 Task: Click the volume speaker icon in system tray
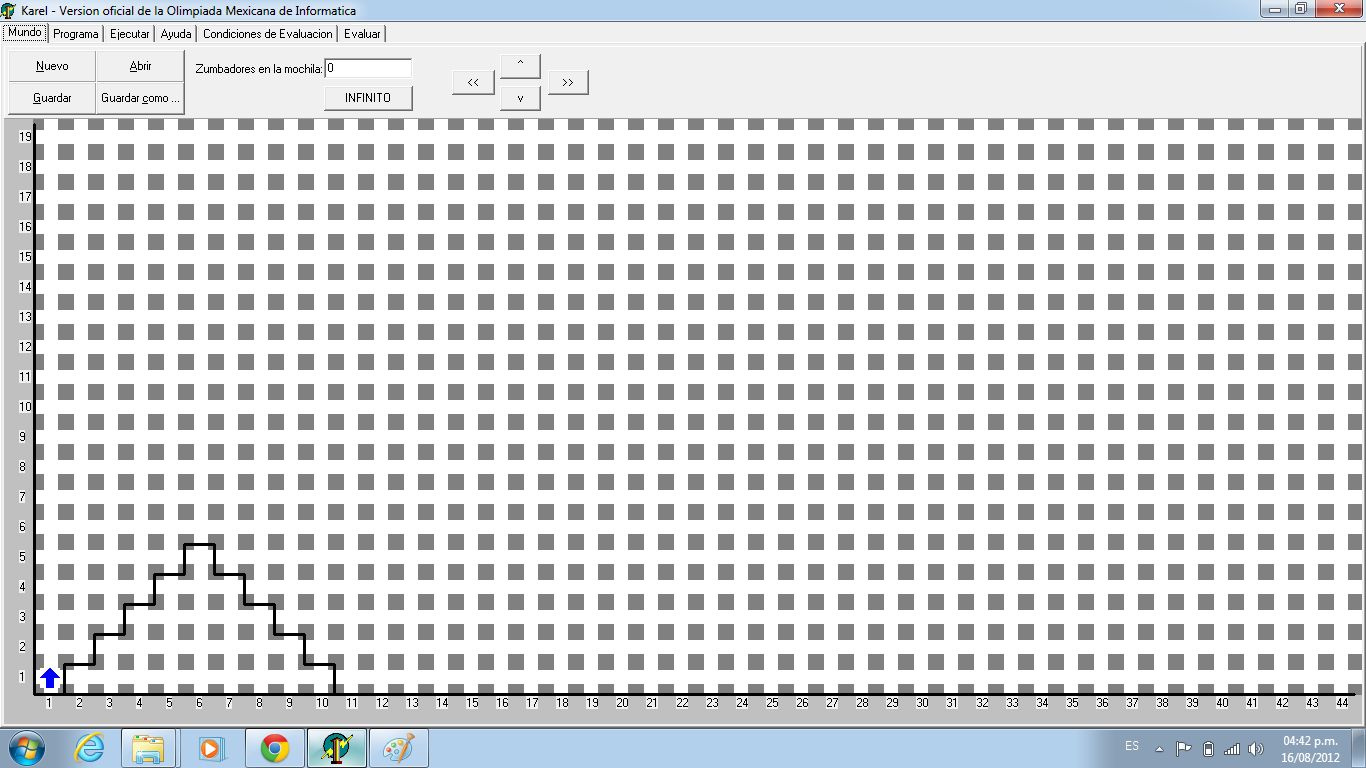pyautogui.click(x=1256, y=748)
